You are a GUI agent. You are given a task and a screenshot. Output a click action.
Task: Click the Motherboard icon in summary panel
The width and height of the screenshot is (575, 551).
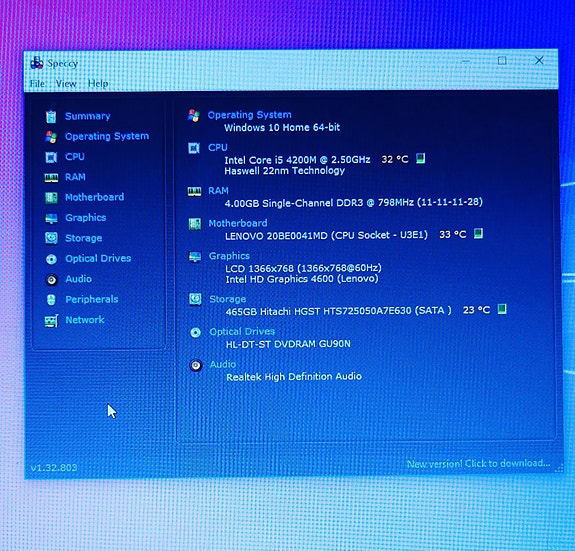[x=195, y=224]
